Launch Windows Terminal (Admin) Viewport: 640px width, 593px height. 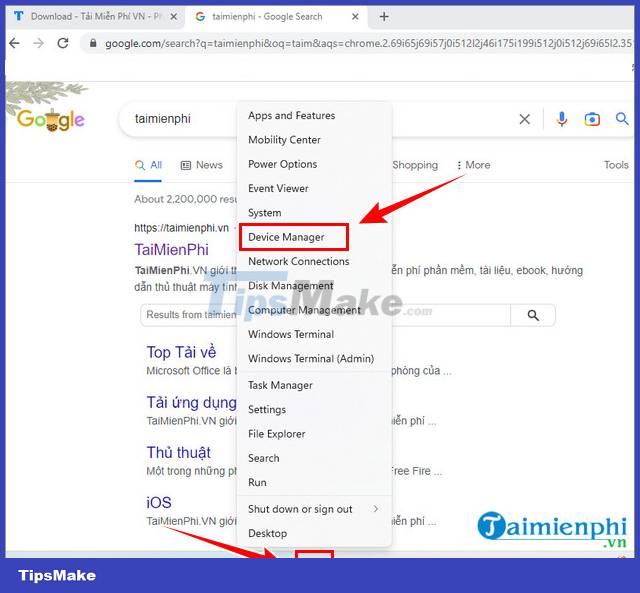coord(311,358)
